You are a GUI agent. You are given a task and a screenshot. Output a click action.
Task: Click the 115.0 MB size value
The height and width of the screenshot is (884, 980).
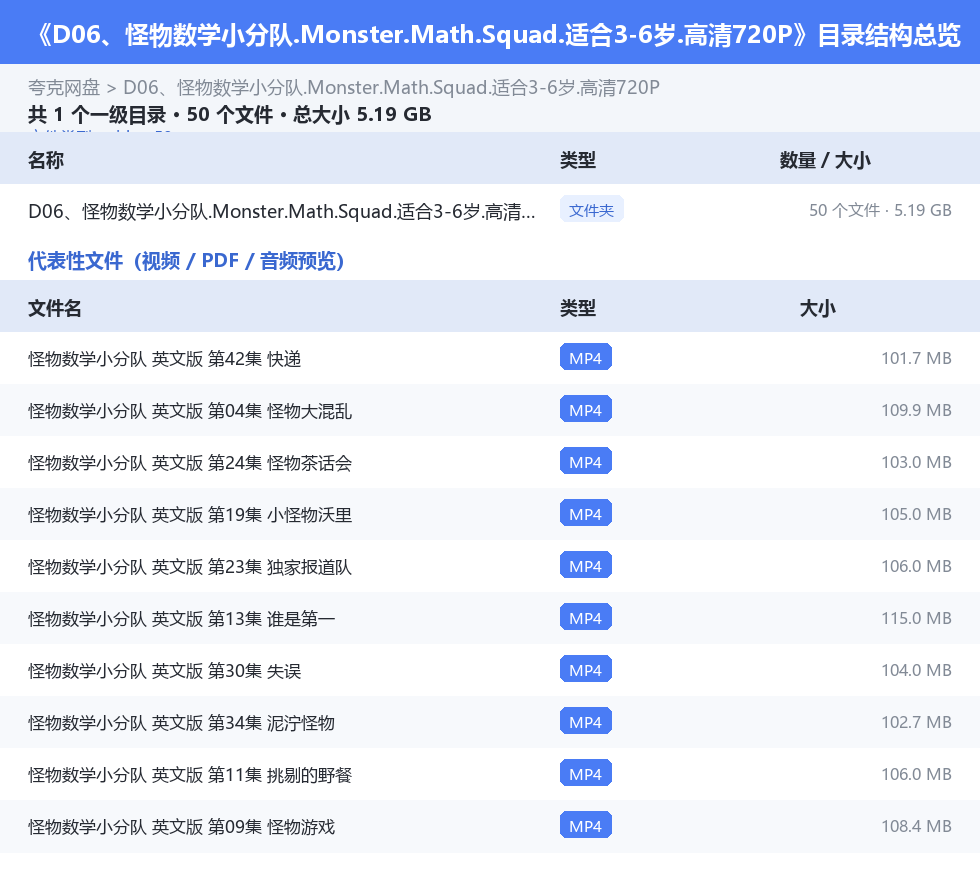(x=916, y=618)
